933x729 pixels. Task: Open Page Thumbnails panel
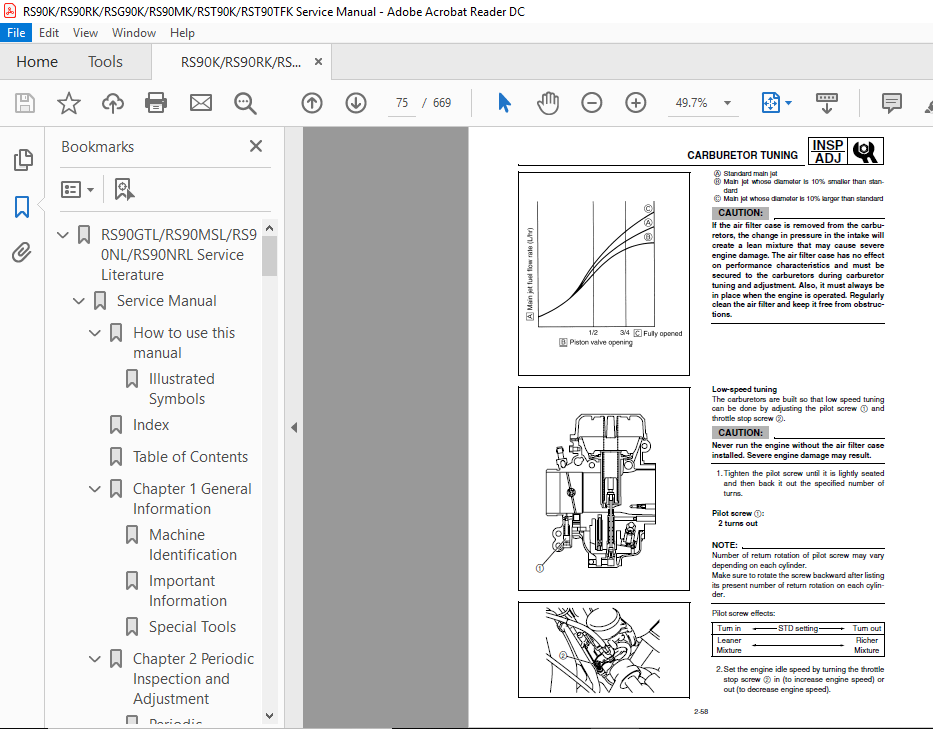pos(23,160)
